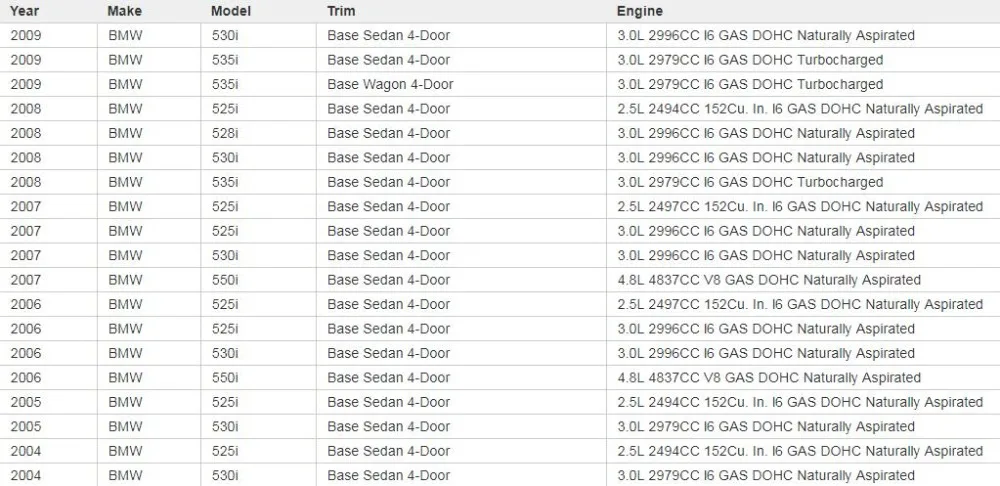The image size is (1000, 486).
Task: Select the 2009 BMW 530i row model cell
Action: point(258,36)
